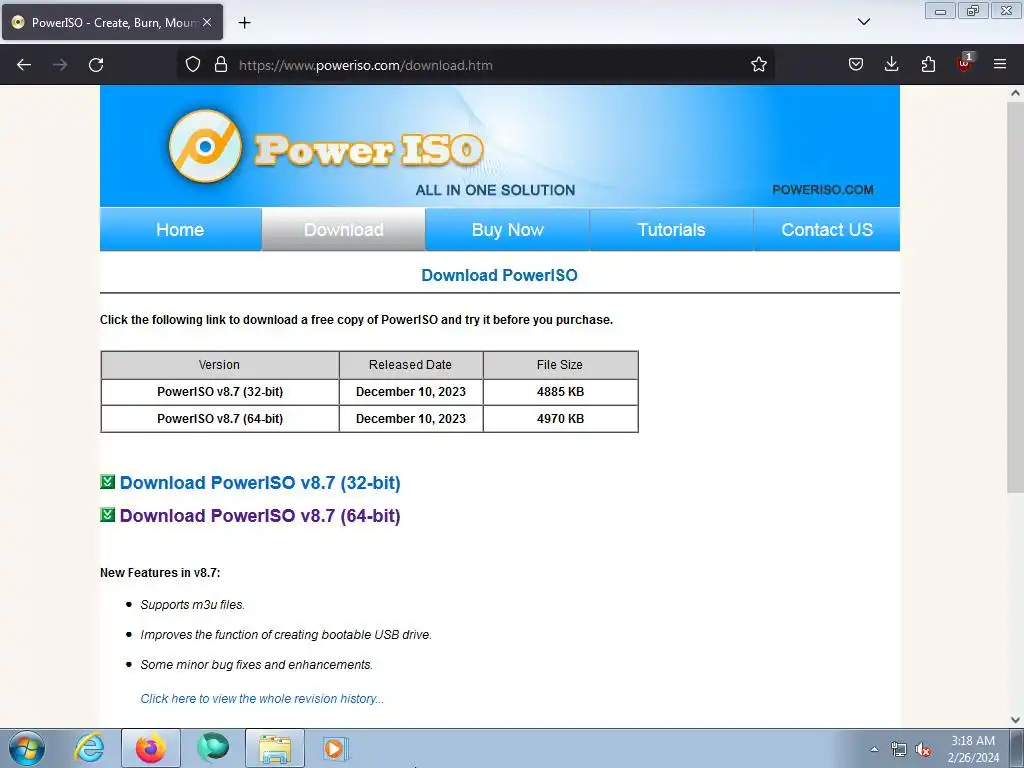Click the 32-bit row December 10, 2023 cell
Viewport: 1024px width, 768px height.
(x=411, y=392)
